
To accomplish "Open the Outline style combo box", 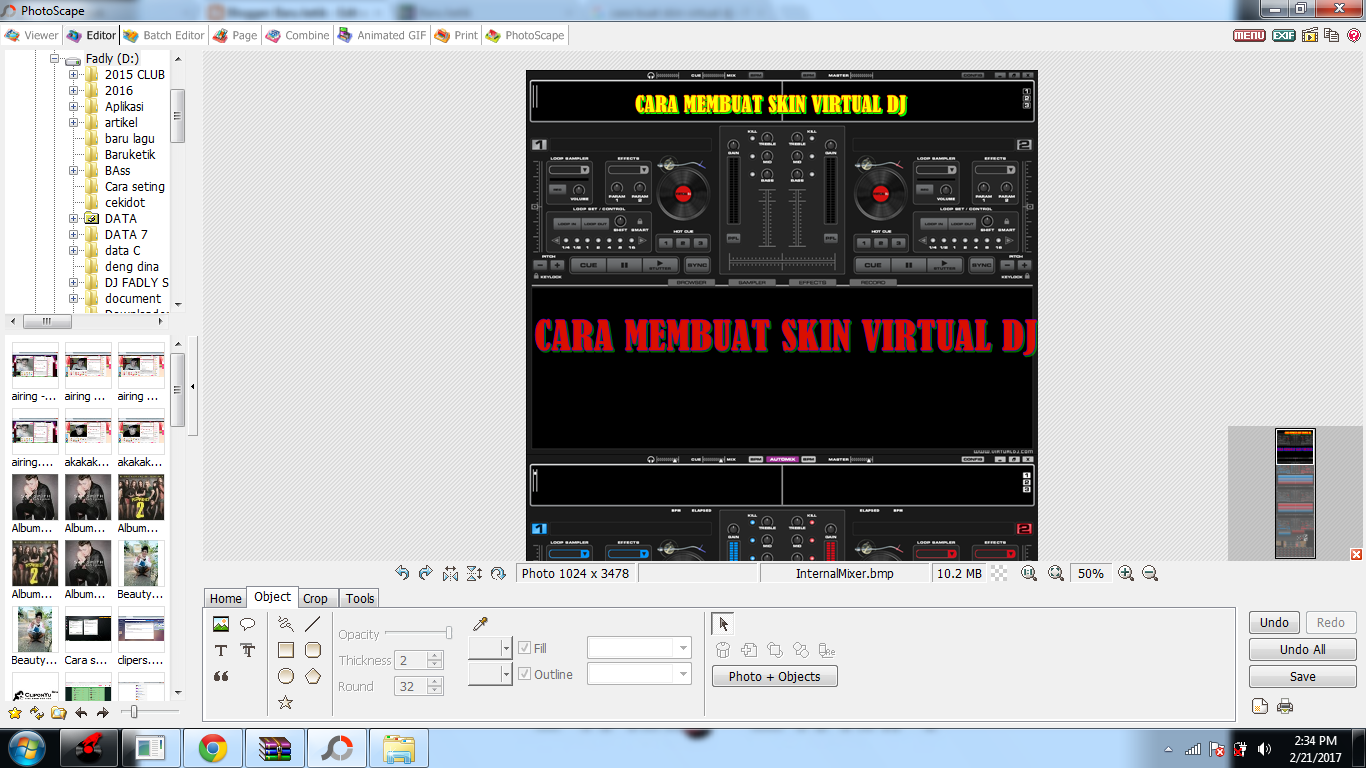I will [x=639, y=674].
